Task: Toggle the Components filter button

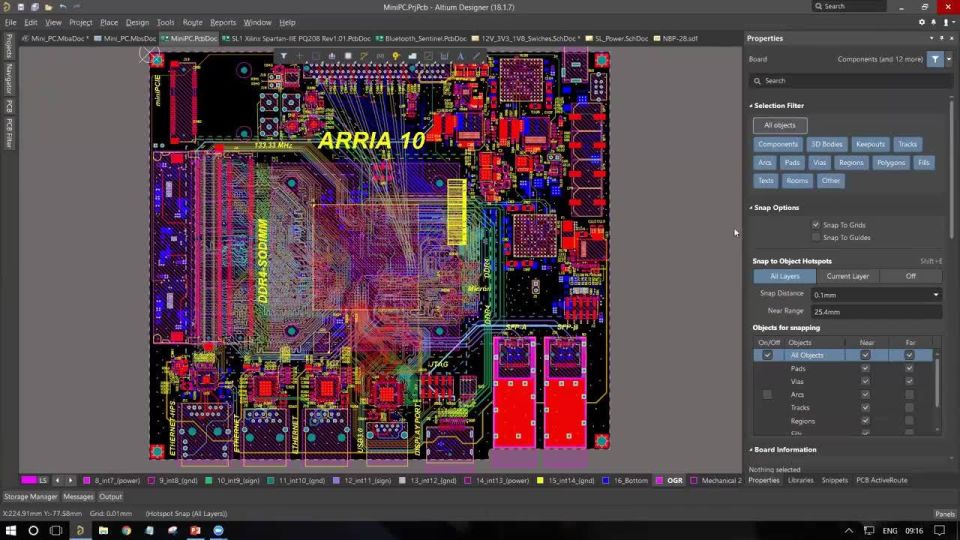Action: click(778, 144)
